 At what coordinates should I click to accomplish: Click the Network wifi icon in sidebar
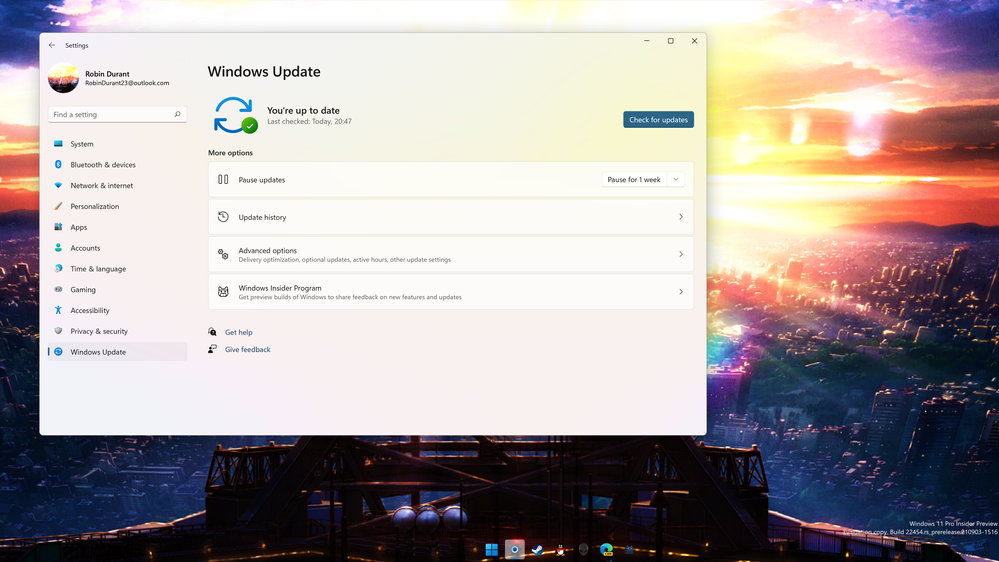(58, 185)
